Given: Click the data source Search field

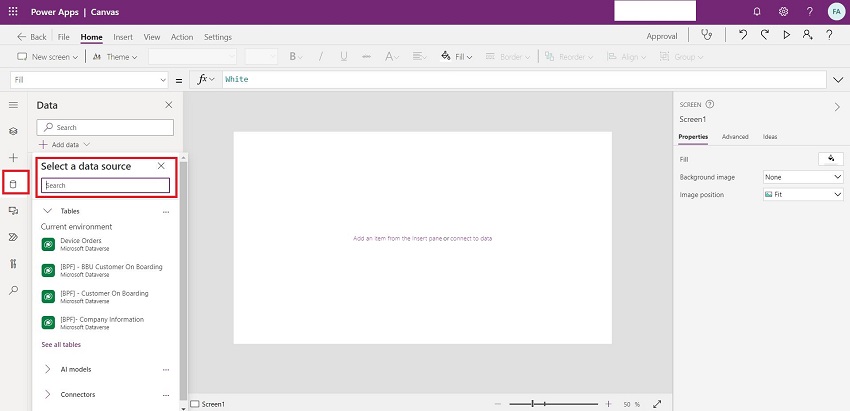Looking at the screenshot, I should coord(106,185).
